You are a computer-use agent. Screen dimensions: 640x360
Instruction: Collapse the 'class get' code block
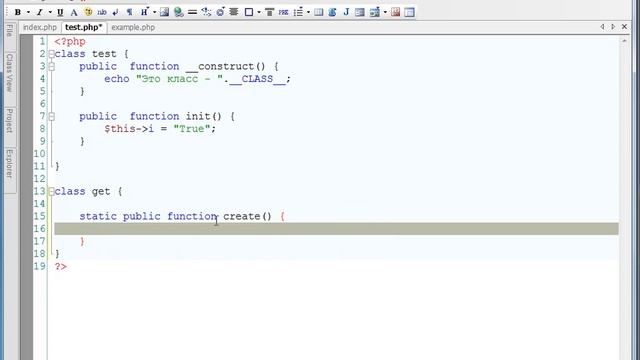[51, 191]
